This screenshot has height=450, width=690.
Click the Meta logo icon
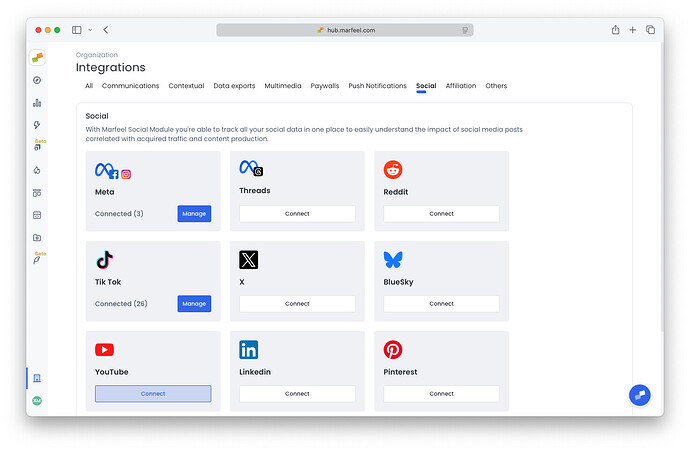click(113, 171)
